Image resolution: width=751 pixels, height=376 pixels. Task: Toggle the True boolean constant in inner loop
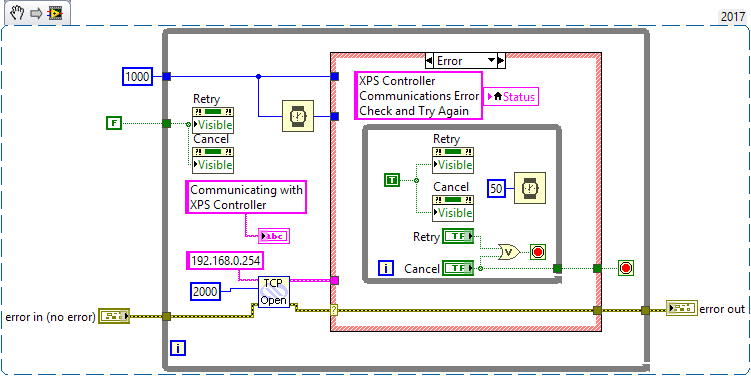(x=392, y=180)
